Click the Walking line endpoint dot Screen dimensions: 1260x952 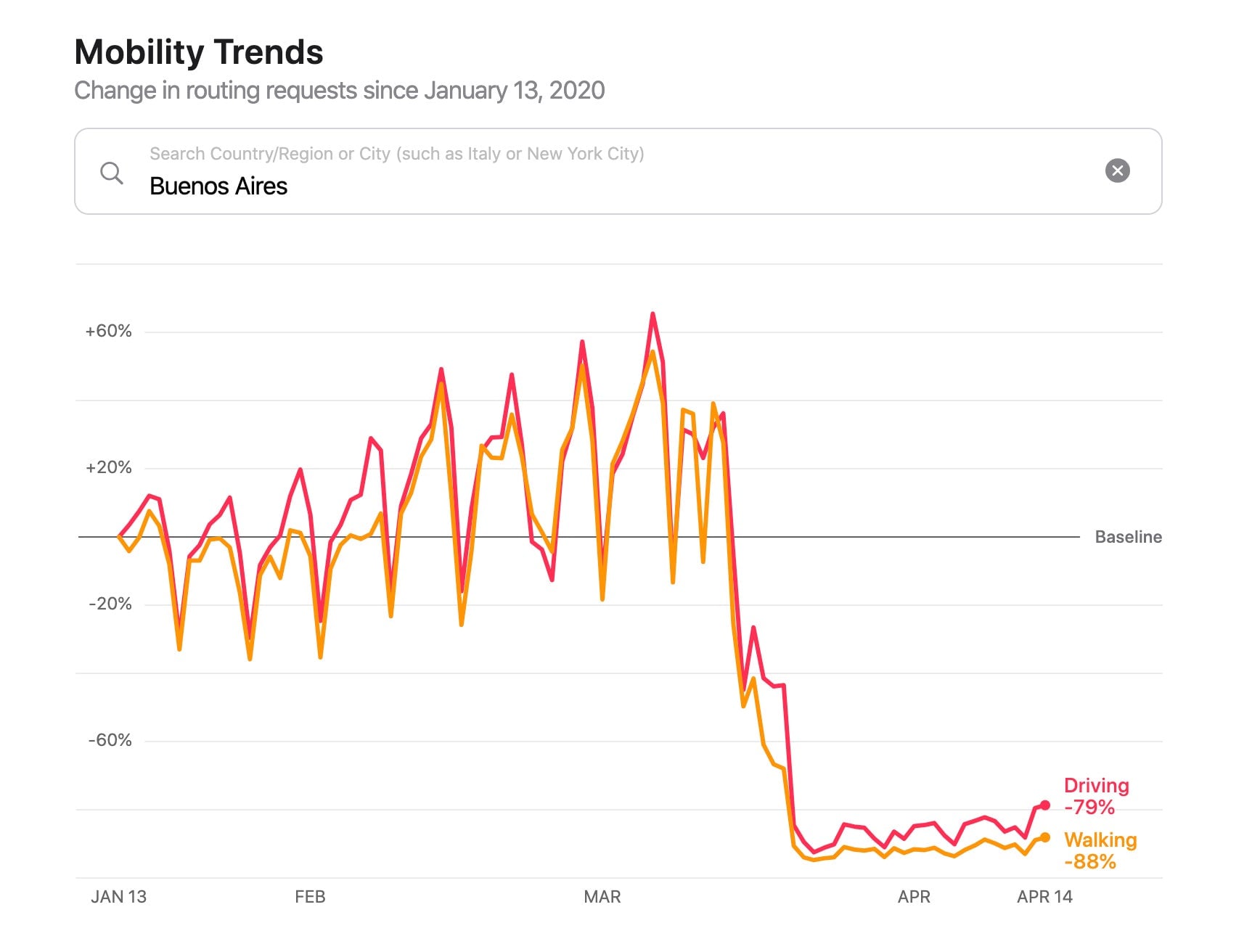pos(1045,837)
